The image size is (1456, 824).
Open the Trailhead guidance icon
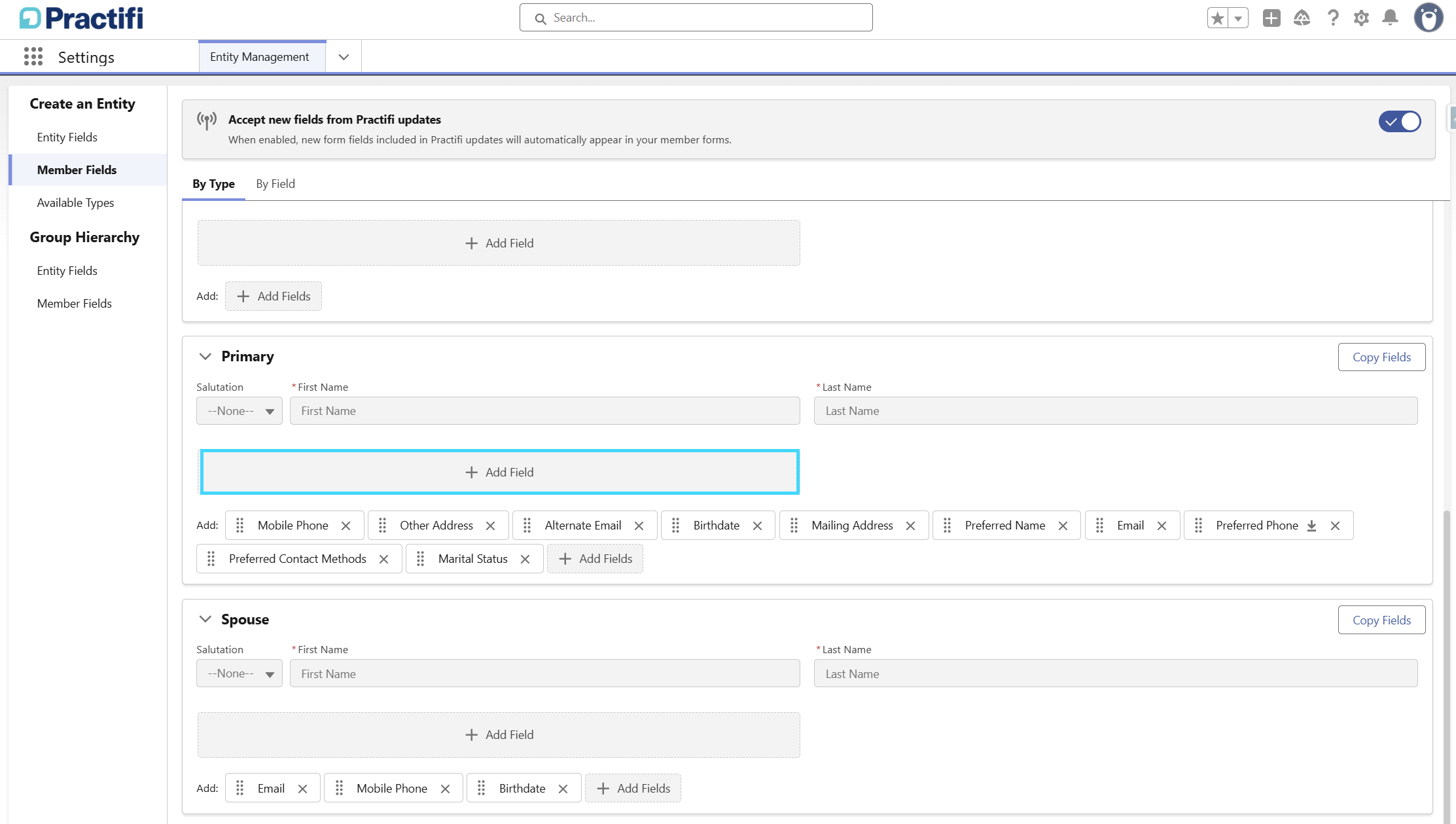(x=1302, y=18)
